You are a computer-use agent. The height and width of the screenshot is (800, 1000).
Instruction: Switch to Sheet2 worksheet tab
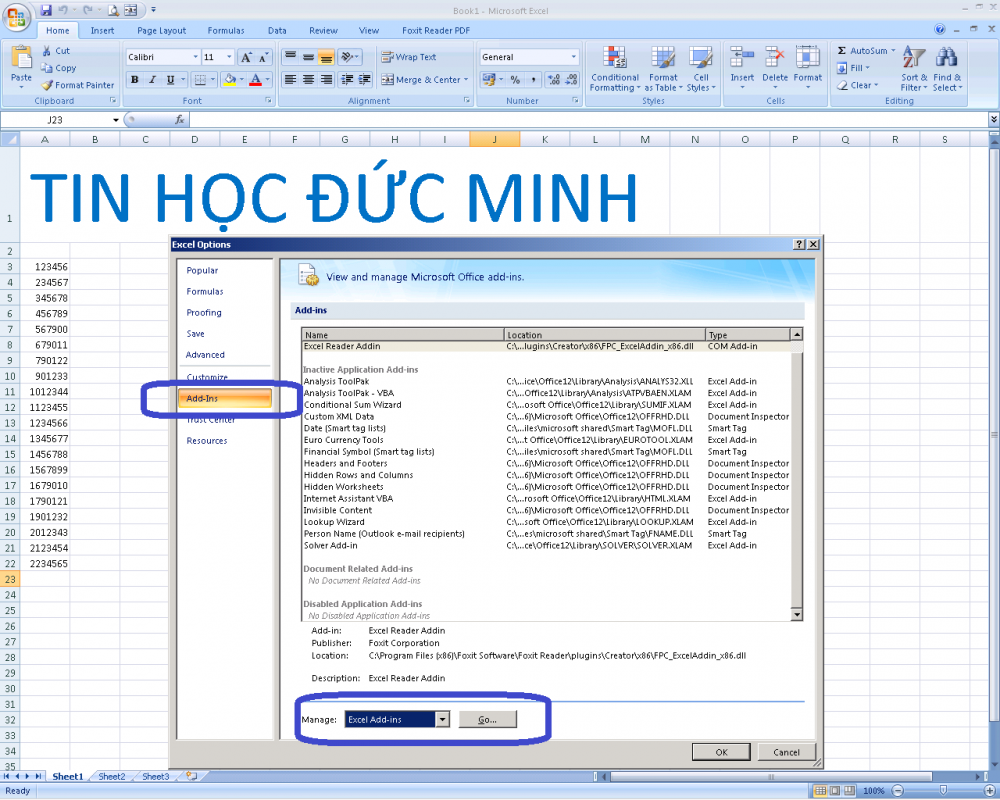click(112, 776)
